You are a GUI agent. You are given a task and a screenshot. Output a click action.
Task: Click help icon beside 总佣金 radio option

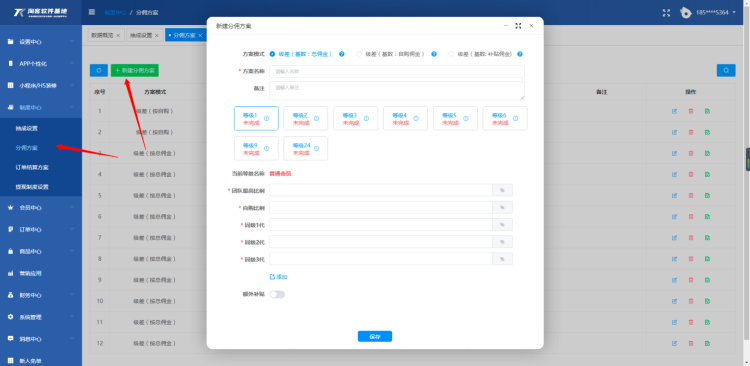coord(342,54)
